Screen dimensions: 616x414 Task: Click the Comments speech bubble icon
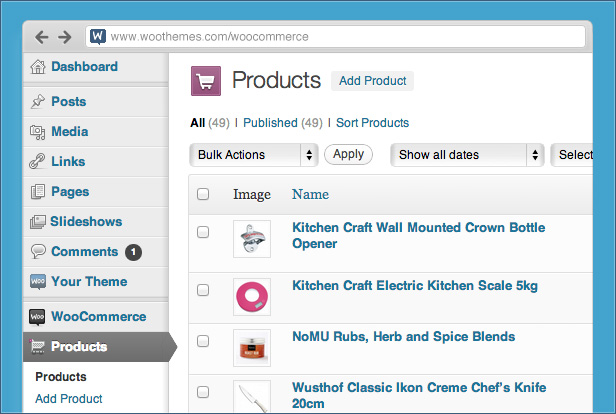click(x=38, y=251)
